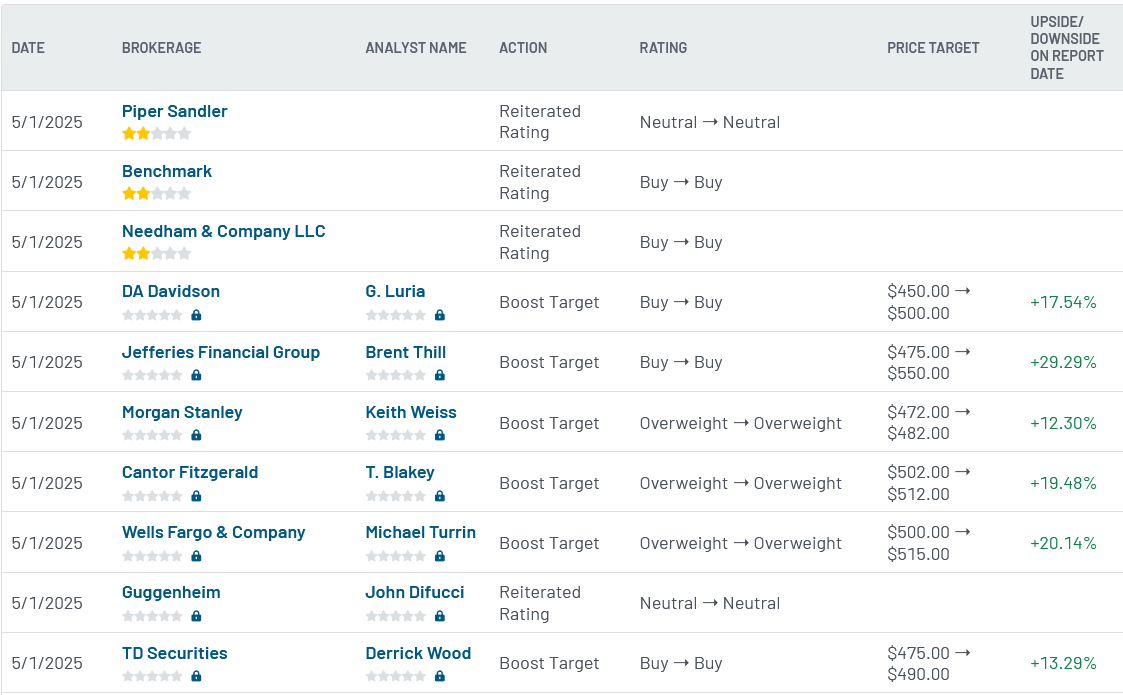Open the TD Securities brokerage link
The height and width of the screenshot is (695, 1123).
[174, 653]
